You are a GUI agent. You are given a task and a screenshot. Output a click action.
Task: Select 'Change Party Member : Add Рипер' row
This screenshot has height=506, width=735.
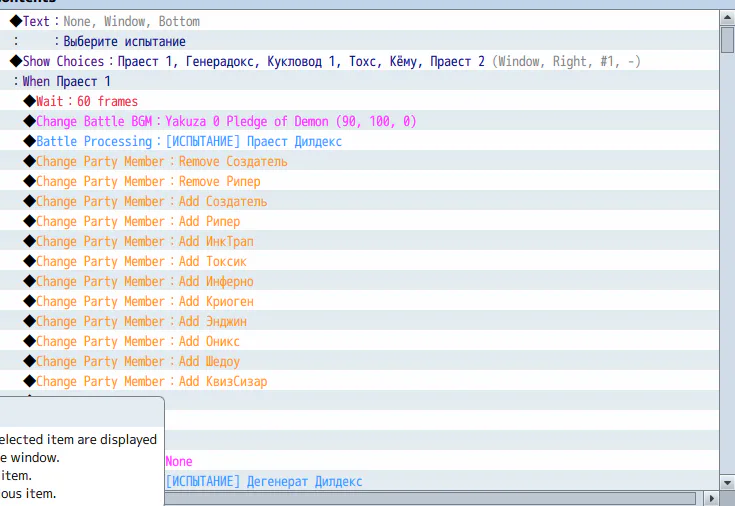[359, 221]
